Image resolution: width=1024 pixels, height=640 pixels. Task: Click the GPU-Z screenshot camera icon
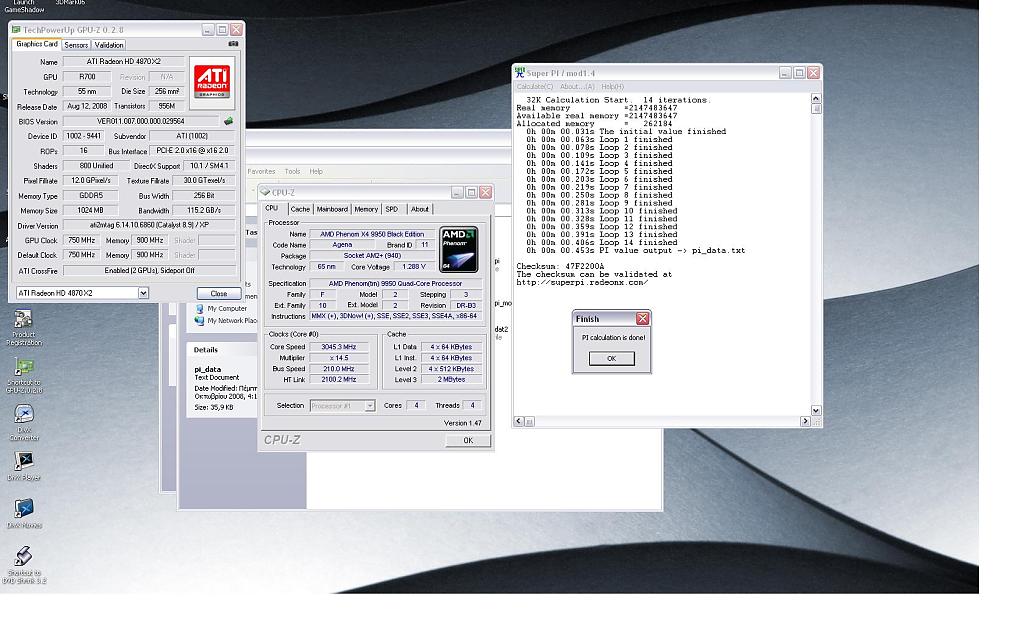tap(233, 44)
